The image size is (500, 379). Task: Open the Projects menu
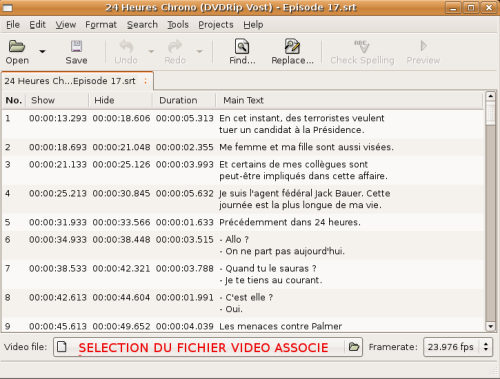tap(216, 25)
